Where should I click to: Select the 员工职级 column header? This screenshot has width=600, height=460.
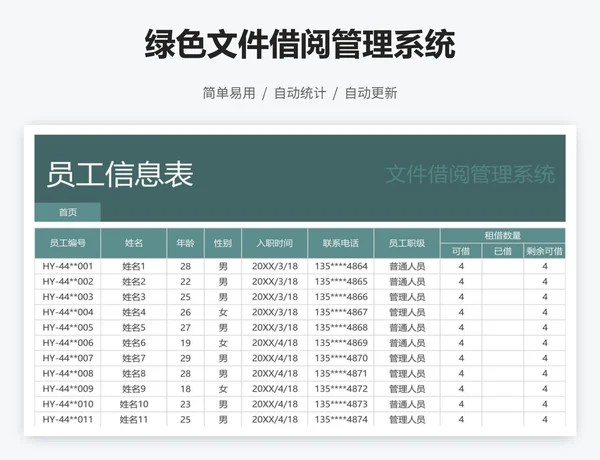[x=407, y=243]
